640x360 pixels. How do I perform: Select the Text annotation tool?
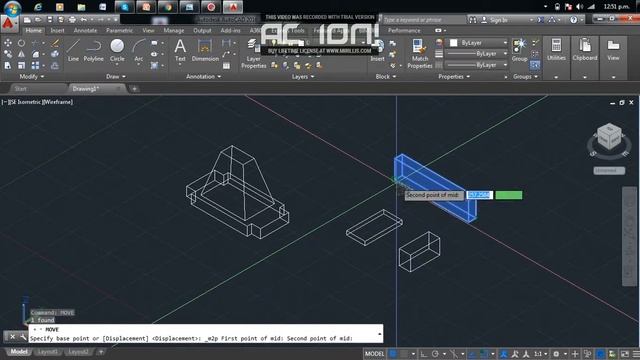click(180, 51)
